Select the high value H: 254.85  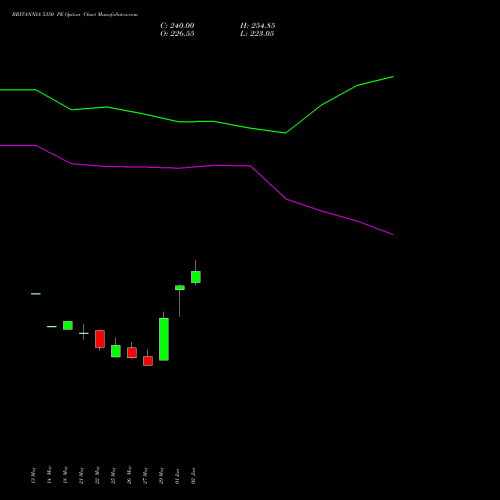pos(258,26)
